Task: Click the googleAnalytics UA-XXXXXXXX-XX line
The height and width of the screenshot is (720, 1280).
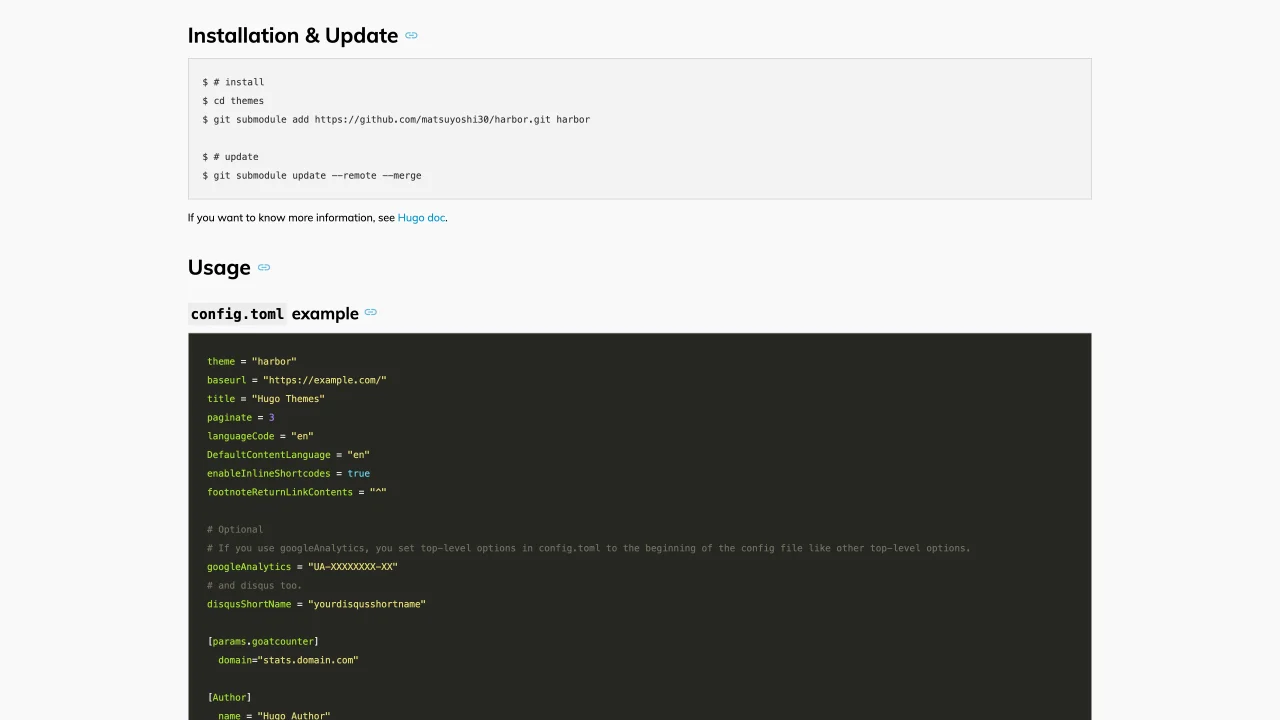Action: click(x=302, y=567)
